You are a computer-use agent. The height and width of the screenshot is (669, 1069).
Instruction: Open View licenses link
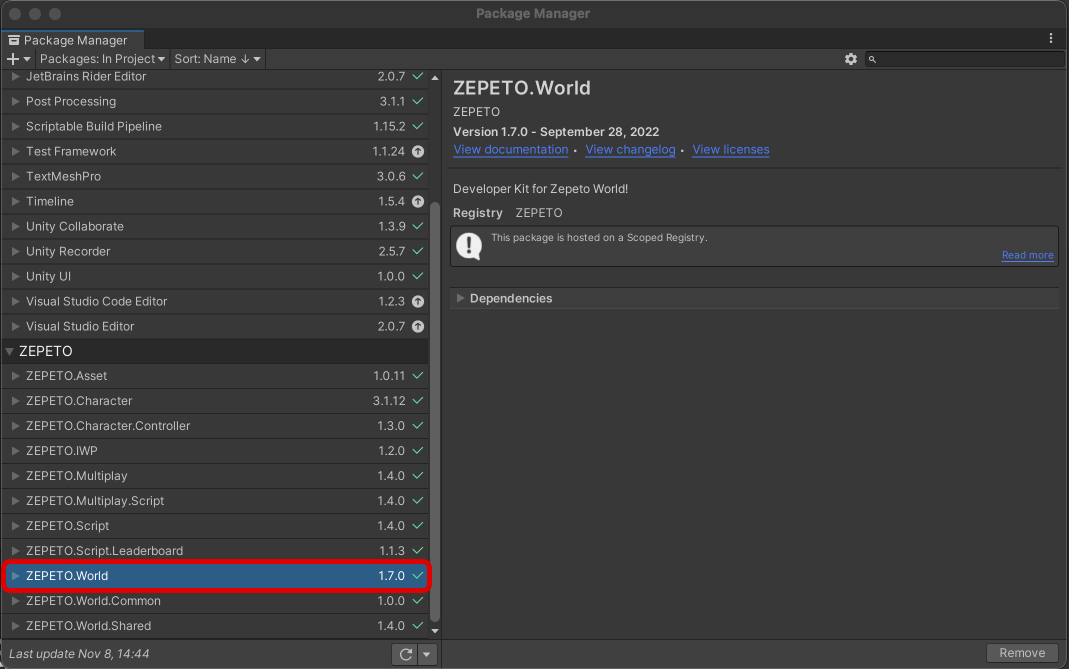pos(731,149)
